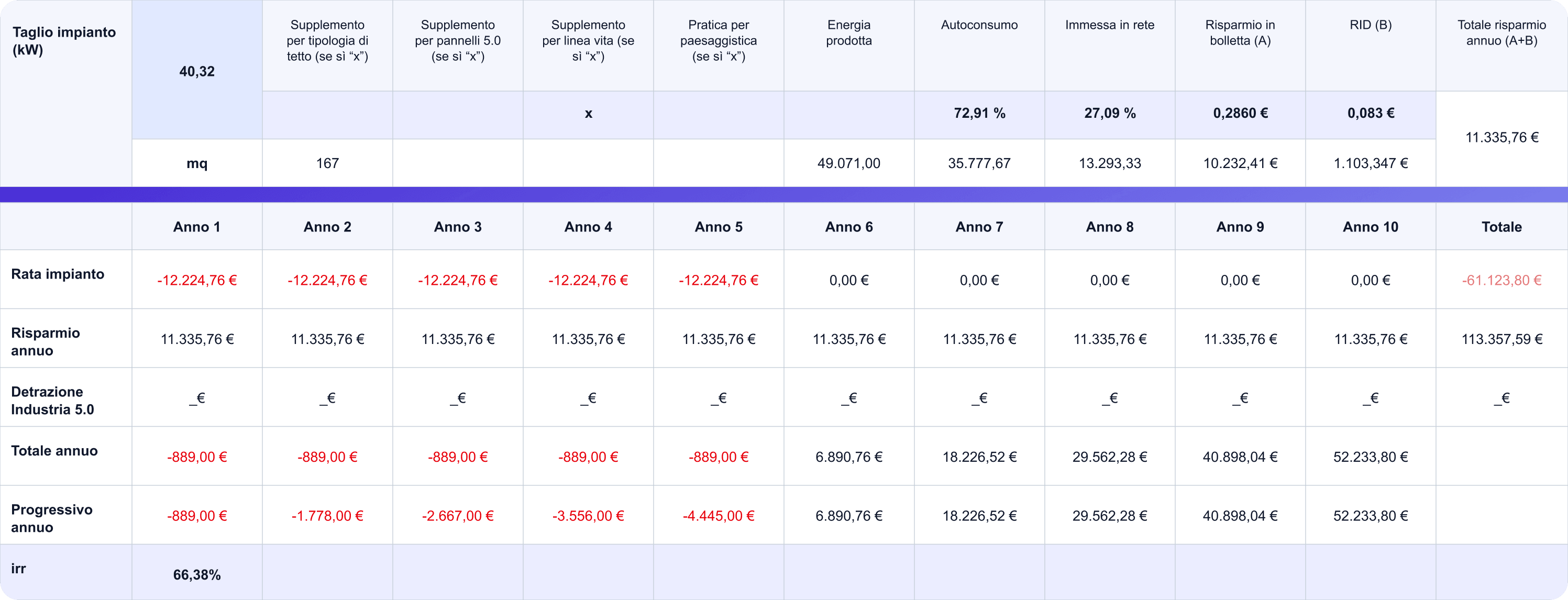Image resolution: width=1568 pixels, height=600 pixels.
Task: Click the irr value 66,38%
Action: [x=196, y=574]
